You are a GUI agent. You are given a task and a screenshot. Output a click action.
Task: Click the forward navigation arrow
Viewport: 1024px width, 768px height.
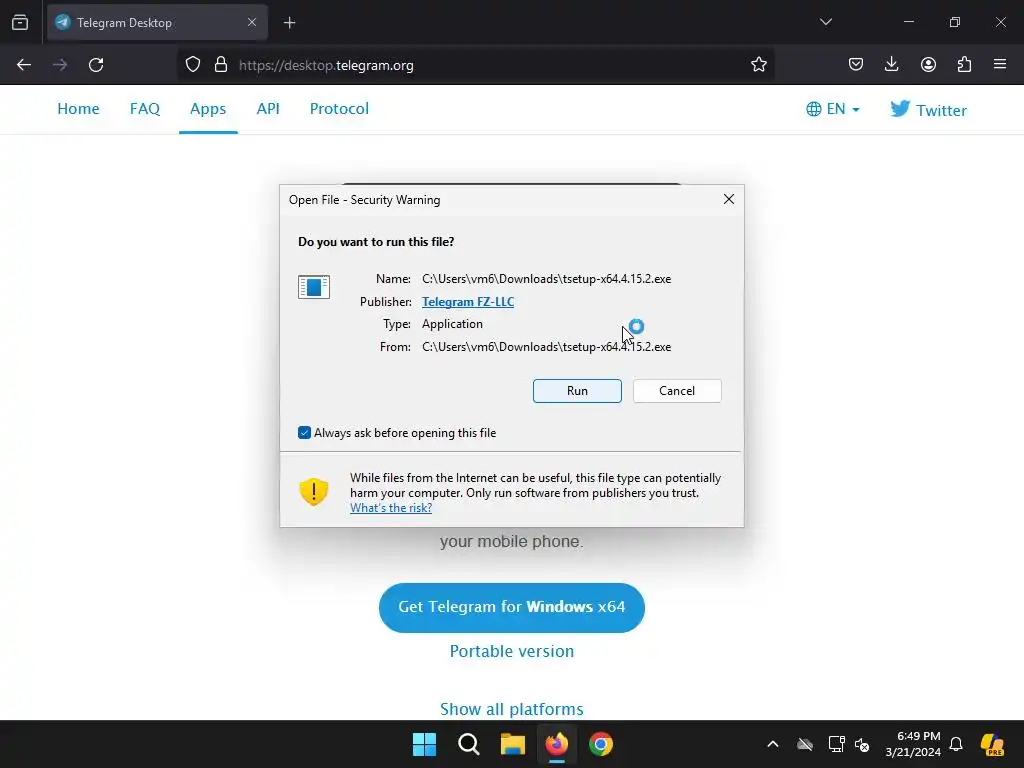click(x=60, y=65)
